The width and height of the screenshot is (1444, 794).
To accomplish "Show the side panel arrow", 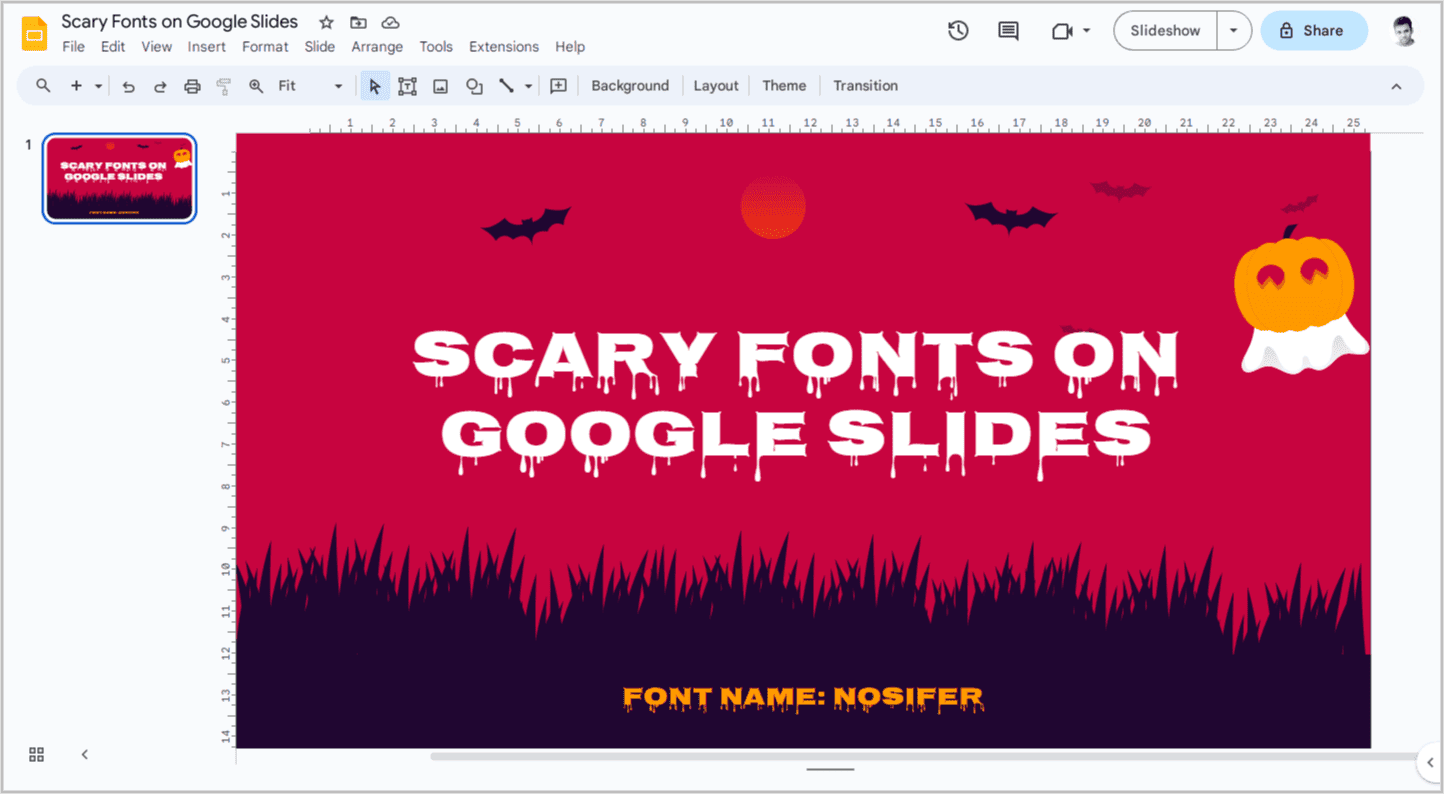I will click(1430, 762).
